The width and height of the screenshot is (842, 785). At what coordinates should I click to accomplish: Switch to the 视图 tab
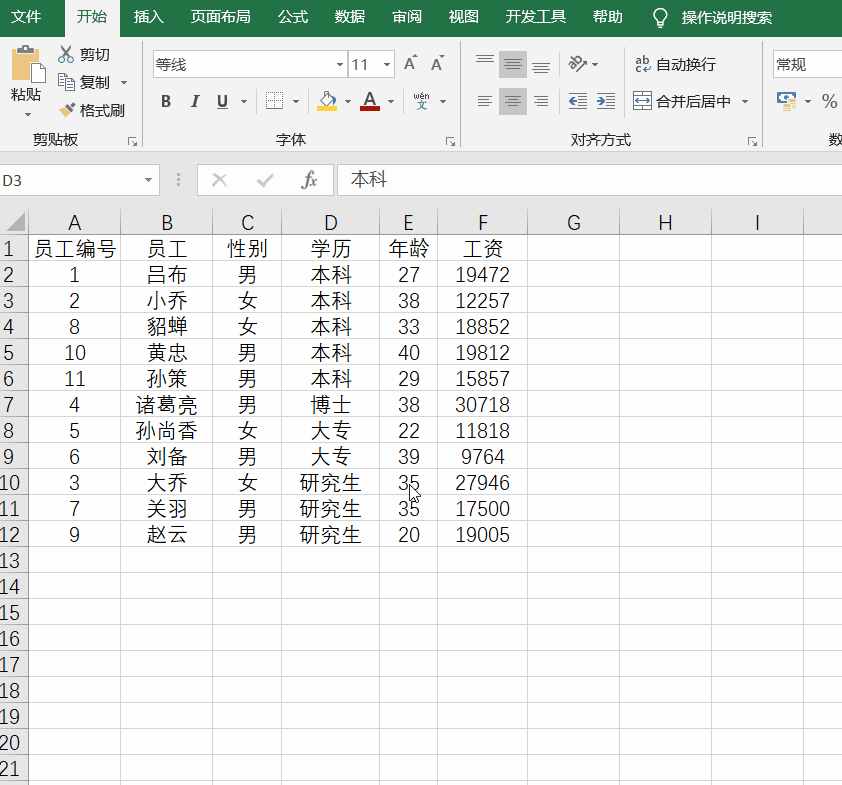(x=463, y=17)
